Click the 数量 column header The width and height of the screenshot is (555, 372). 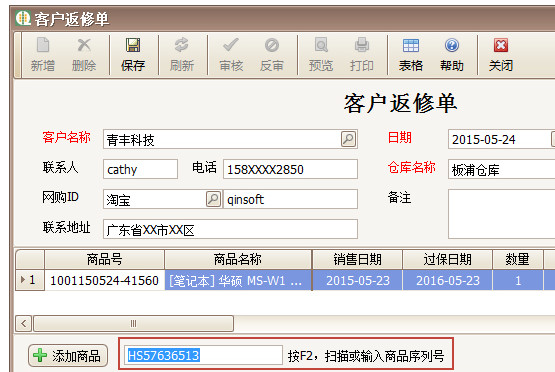click(517, 259)
